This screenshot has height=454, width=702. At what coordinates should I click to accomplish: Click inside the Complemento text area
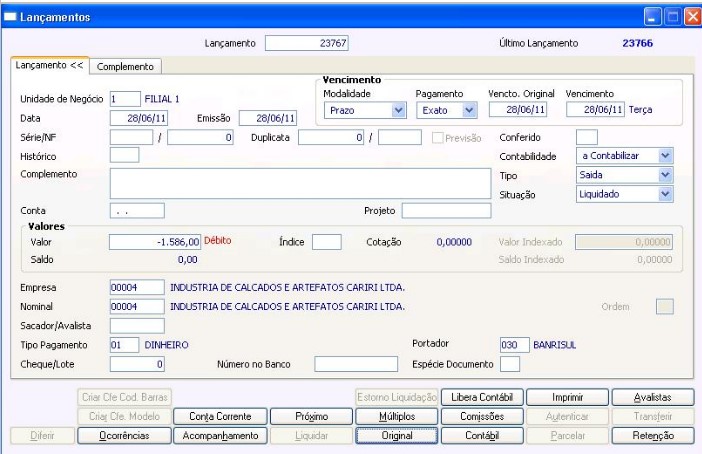coord(300,184)
